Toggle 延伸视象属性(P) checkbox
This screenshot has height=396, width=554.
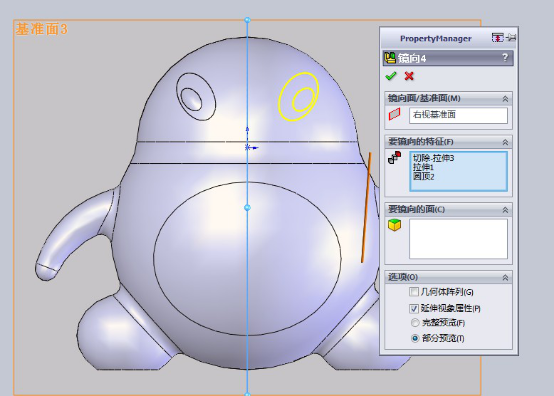pyautogui.click(x=414, y=308)
